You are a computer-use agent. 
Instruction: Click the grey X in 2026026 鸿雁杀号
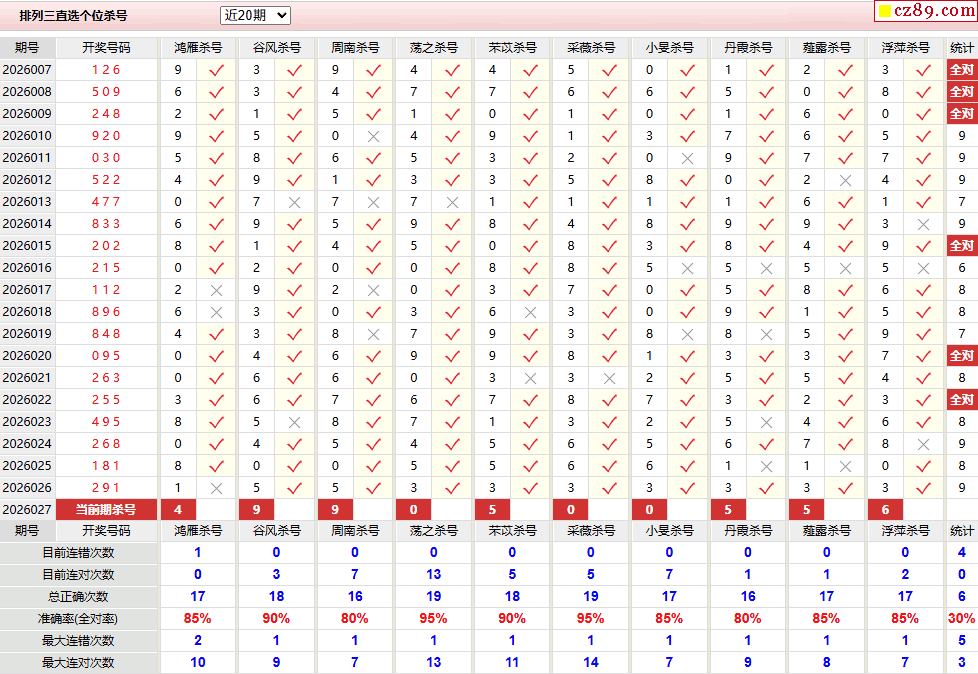pos(216,488)
